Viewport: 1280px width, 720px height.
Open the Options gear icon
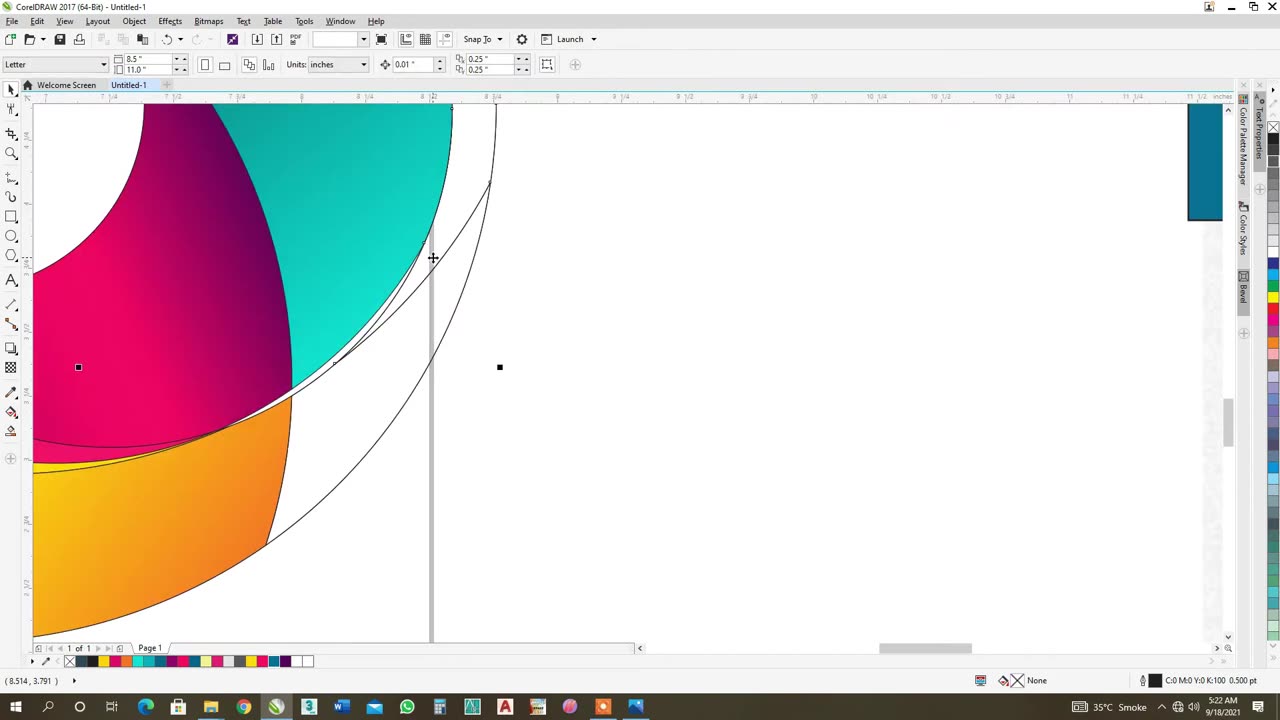[x=522, y=39]
